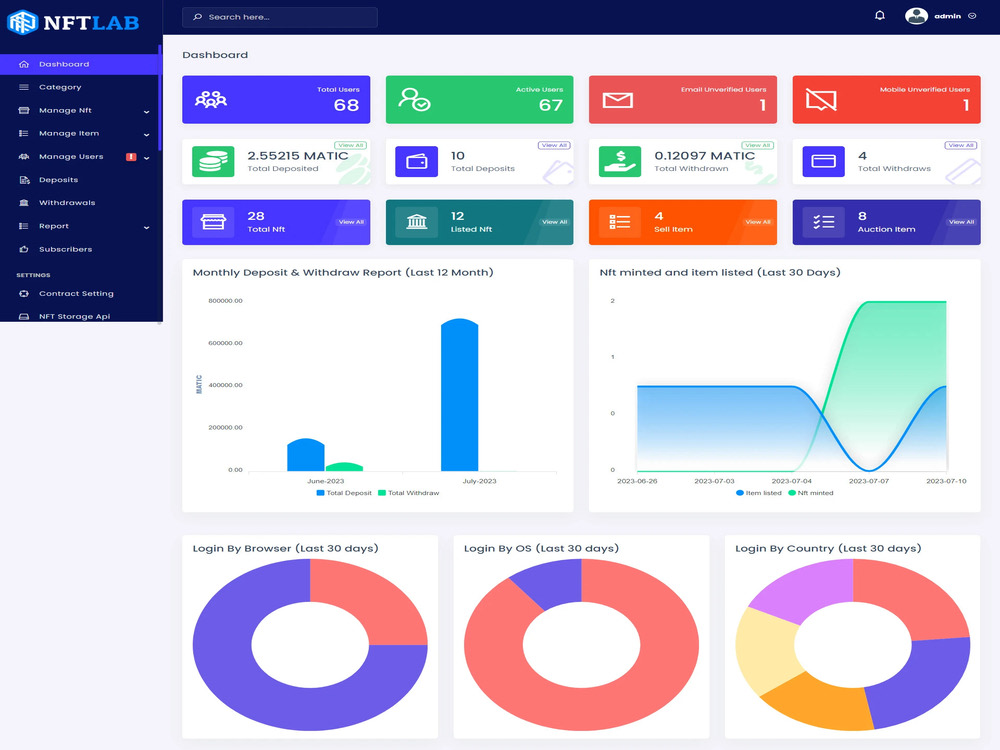The image size is (1000, 750).
Task: Click the Email Unverified envelope icon
Action: pos(617,100)
